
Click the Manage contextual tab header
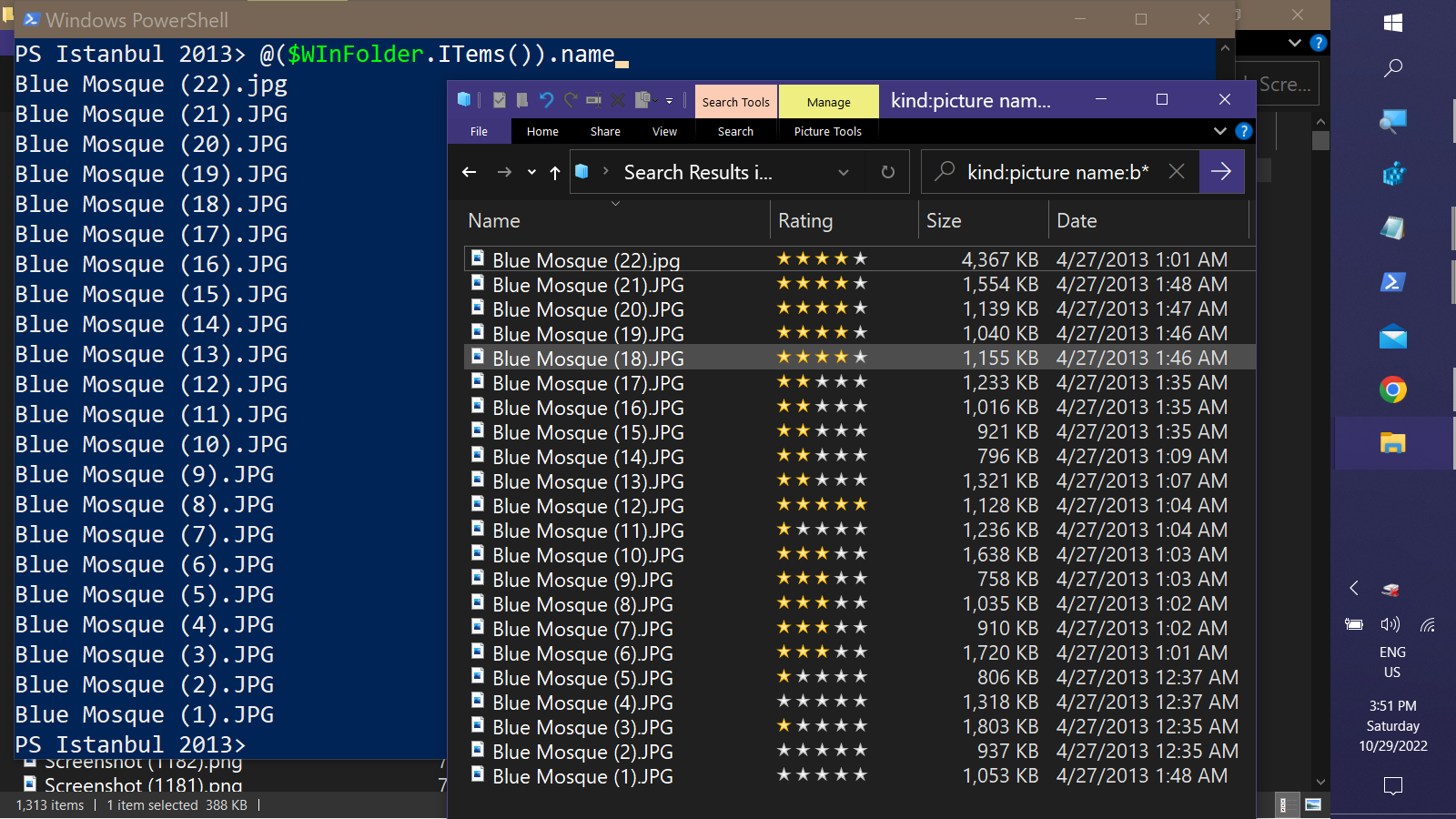point(828,102)
